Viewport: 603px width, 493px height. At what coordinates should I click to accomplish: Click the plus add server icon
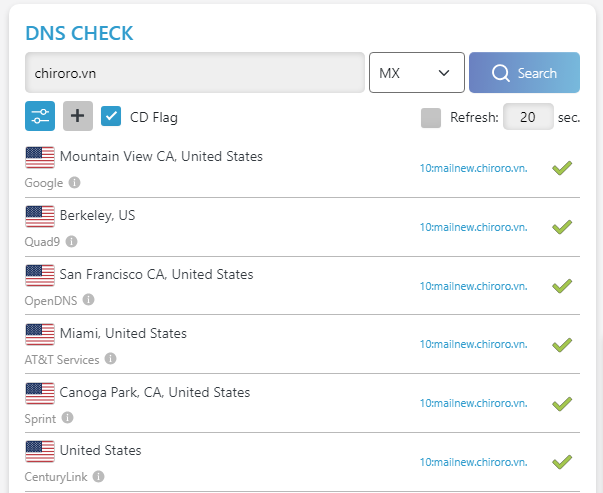click(78, 116)
